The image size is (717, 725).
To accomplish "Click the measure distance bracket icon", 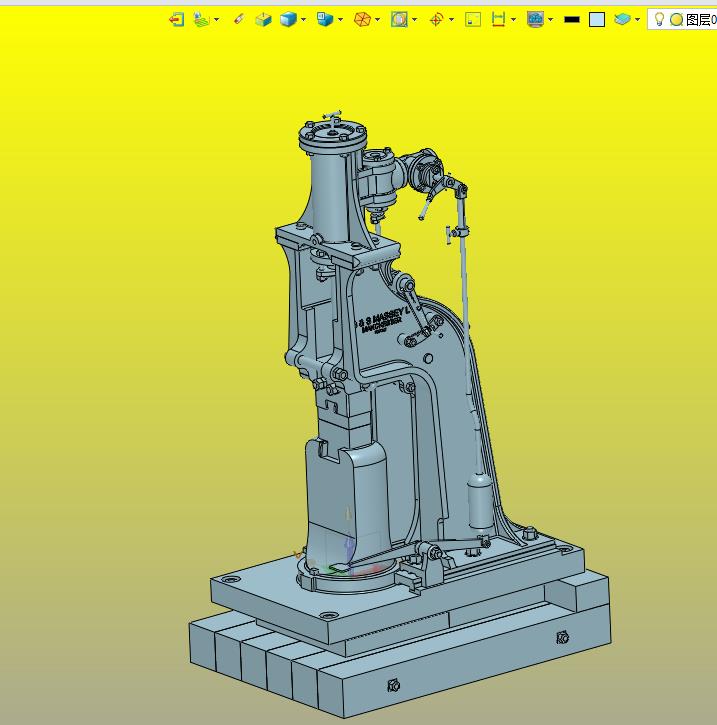I will pyautogui.click(x=498, y=19).
